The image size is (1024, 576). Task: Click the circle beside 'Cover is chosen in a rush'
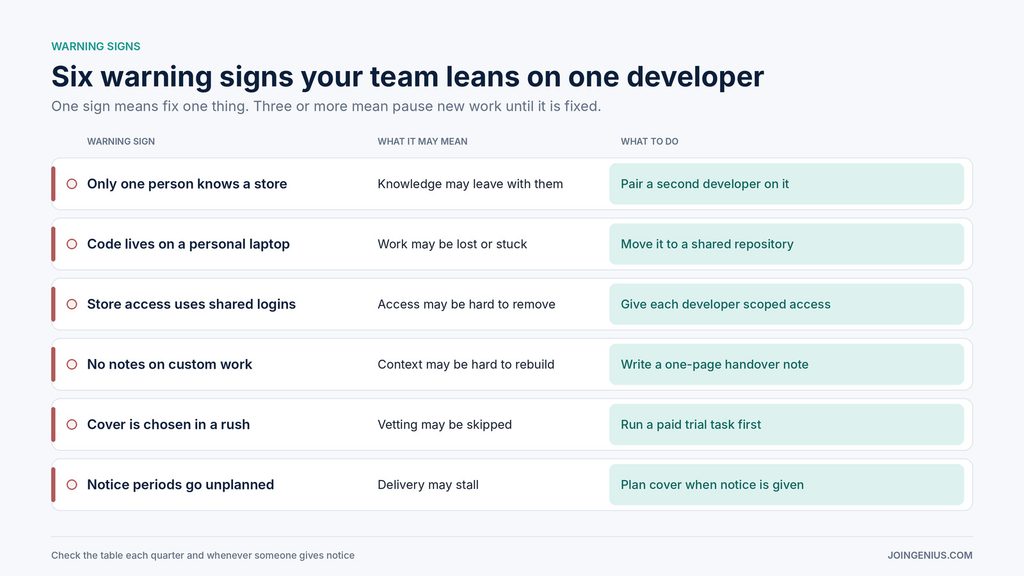click(x=72, y=424)
